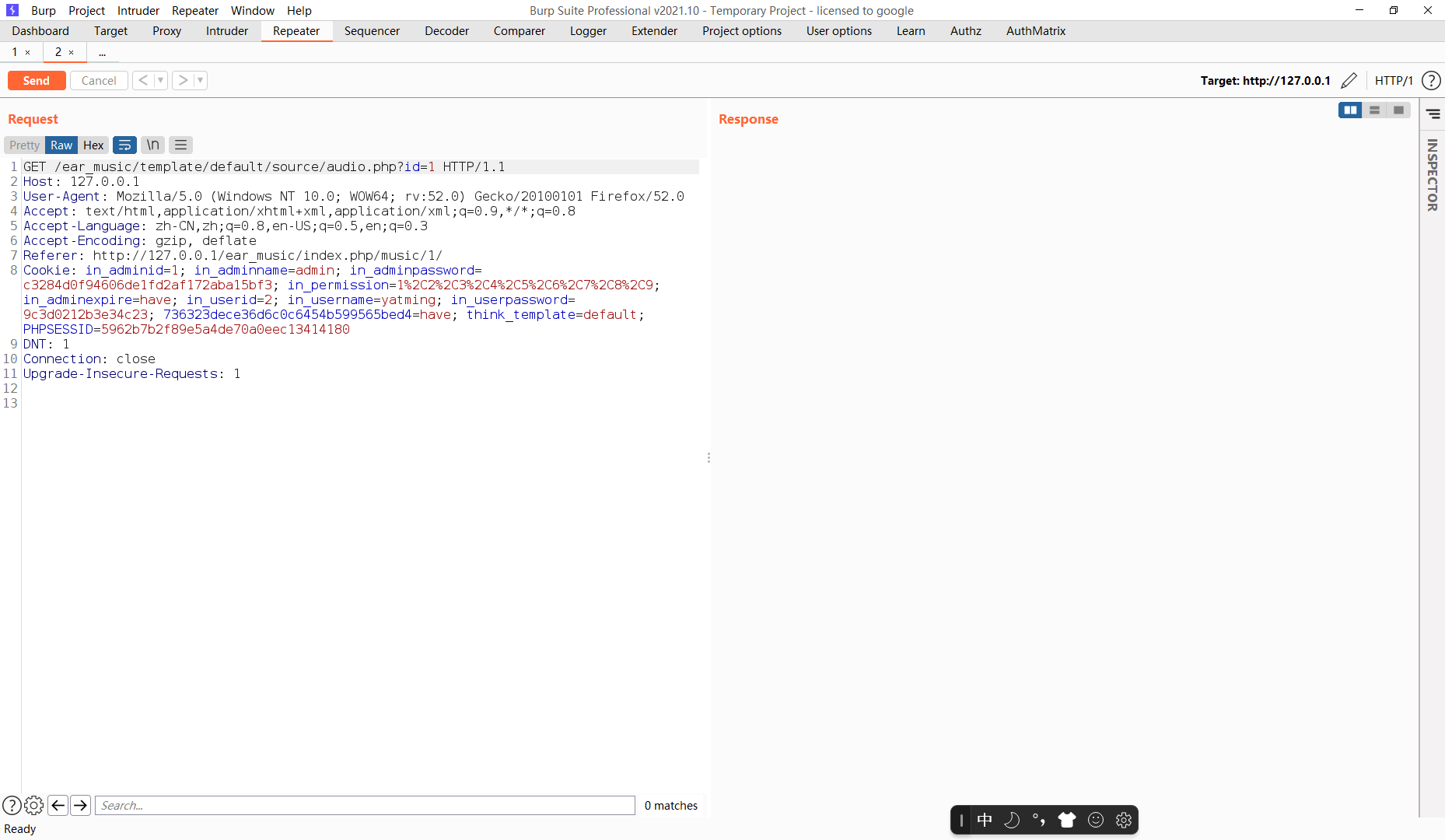This screenshot has height=840, width=1445.
Task: Open the back-history dropdown arrow
Action: 161,80
